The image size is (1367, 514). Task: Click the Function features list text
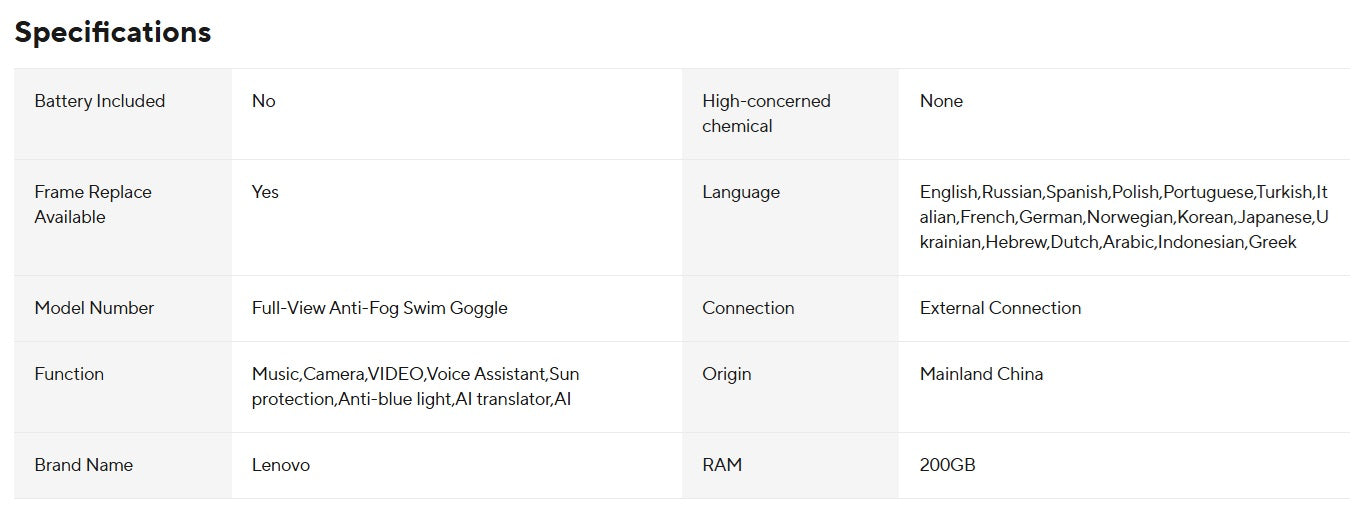point(415,386)
